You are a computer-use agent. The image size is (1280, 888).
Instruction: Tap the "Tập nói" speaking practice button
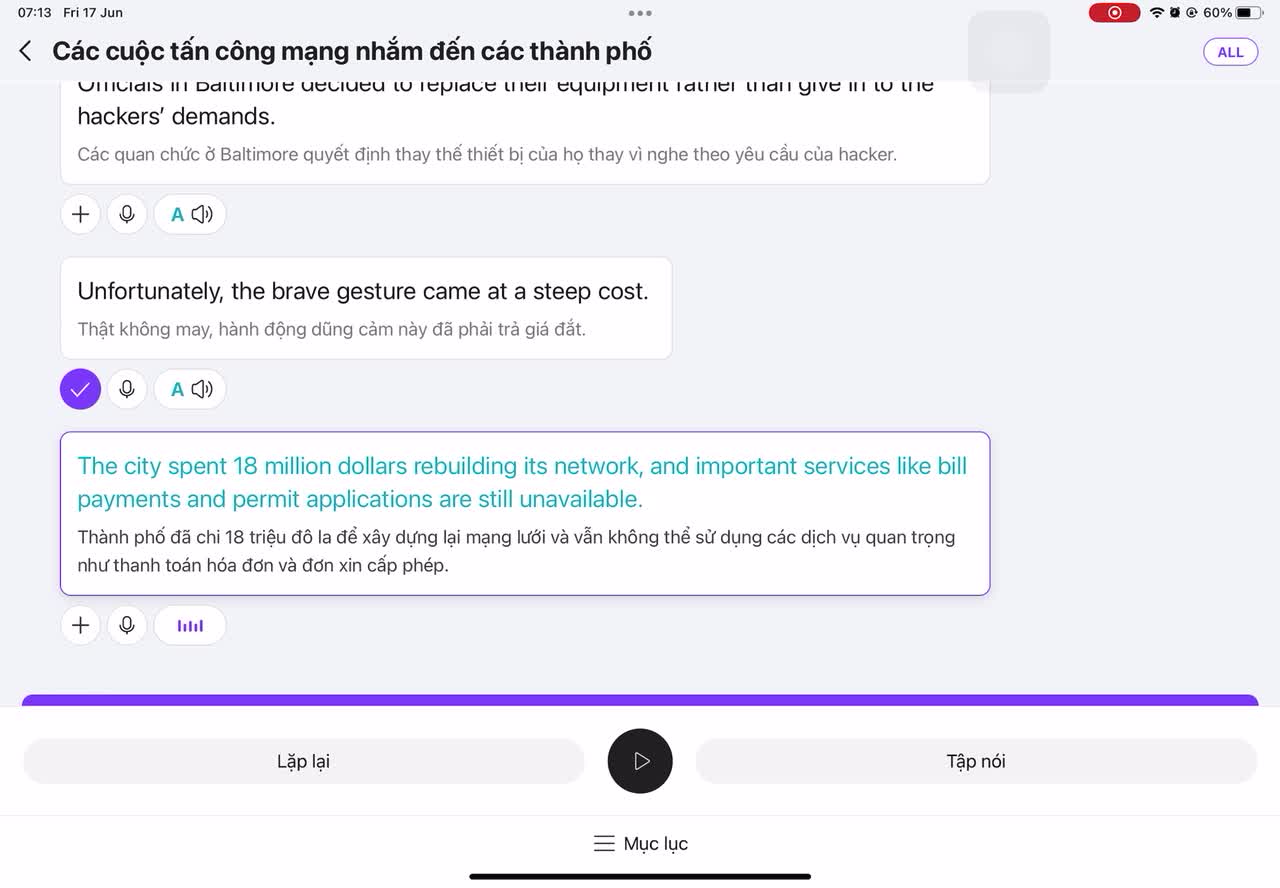[976, 761]
